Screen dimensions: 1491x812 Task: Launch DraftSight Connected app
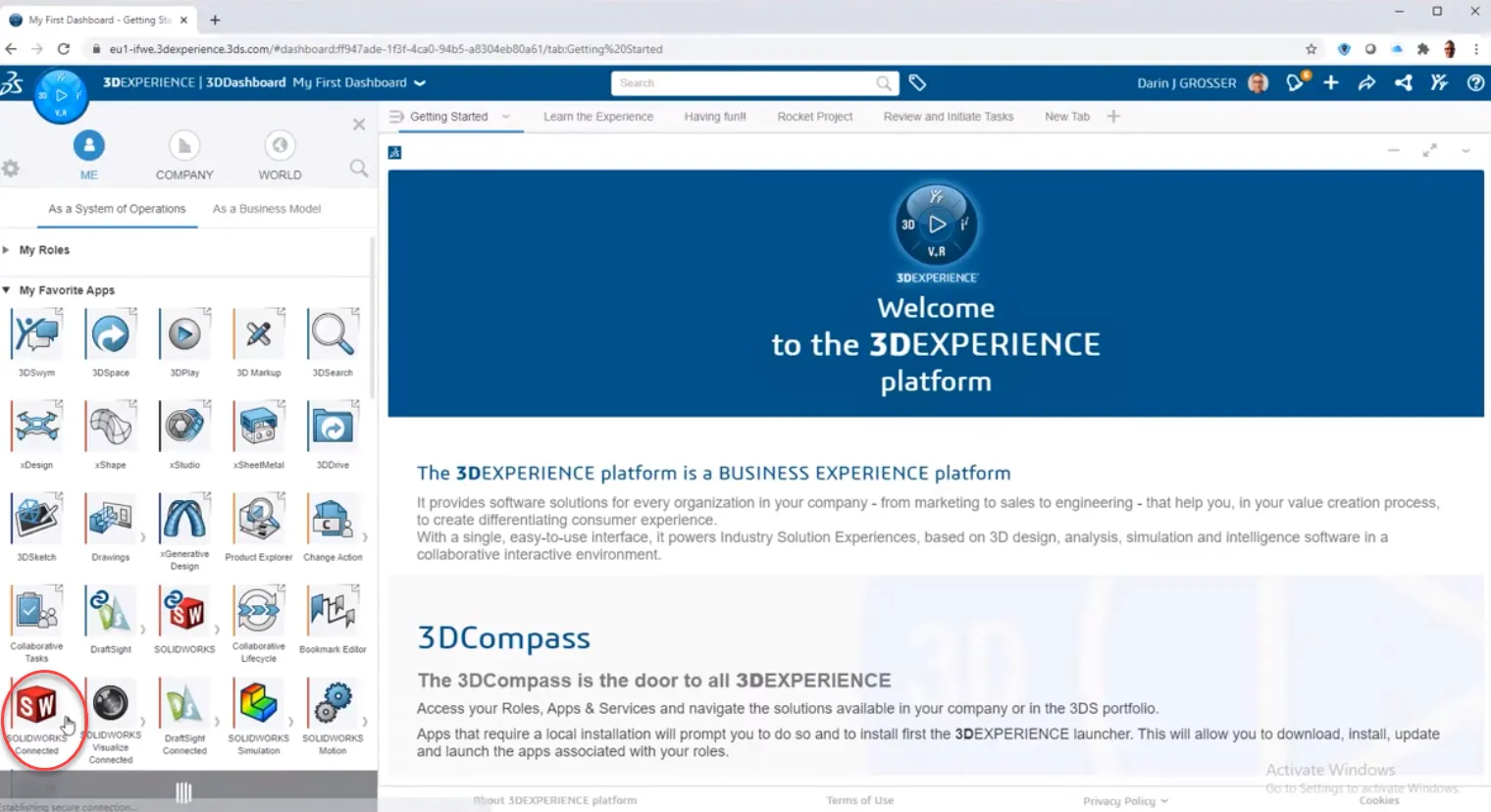[x=184, y=704]
